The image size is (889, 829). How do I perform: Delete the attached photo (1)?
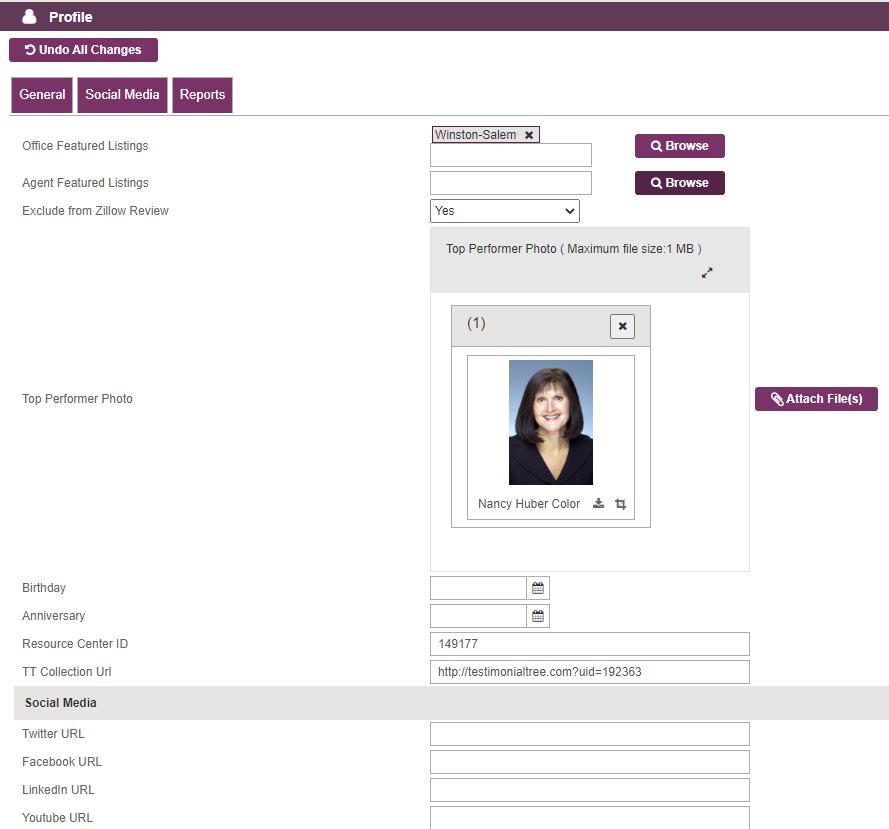coord(622,326)
